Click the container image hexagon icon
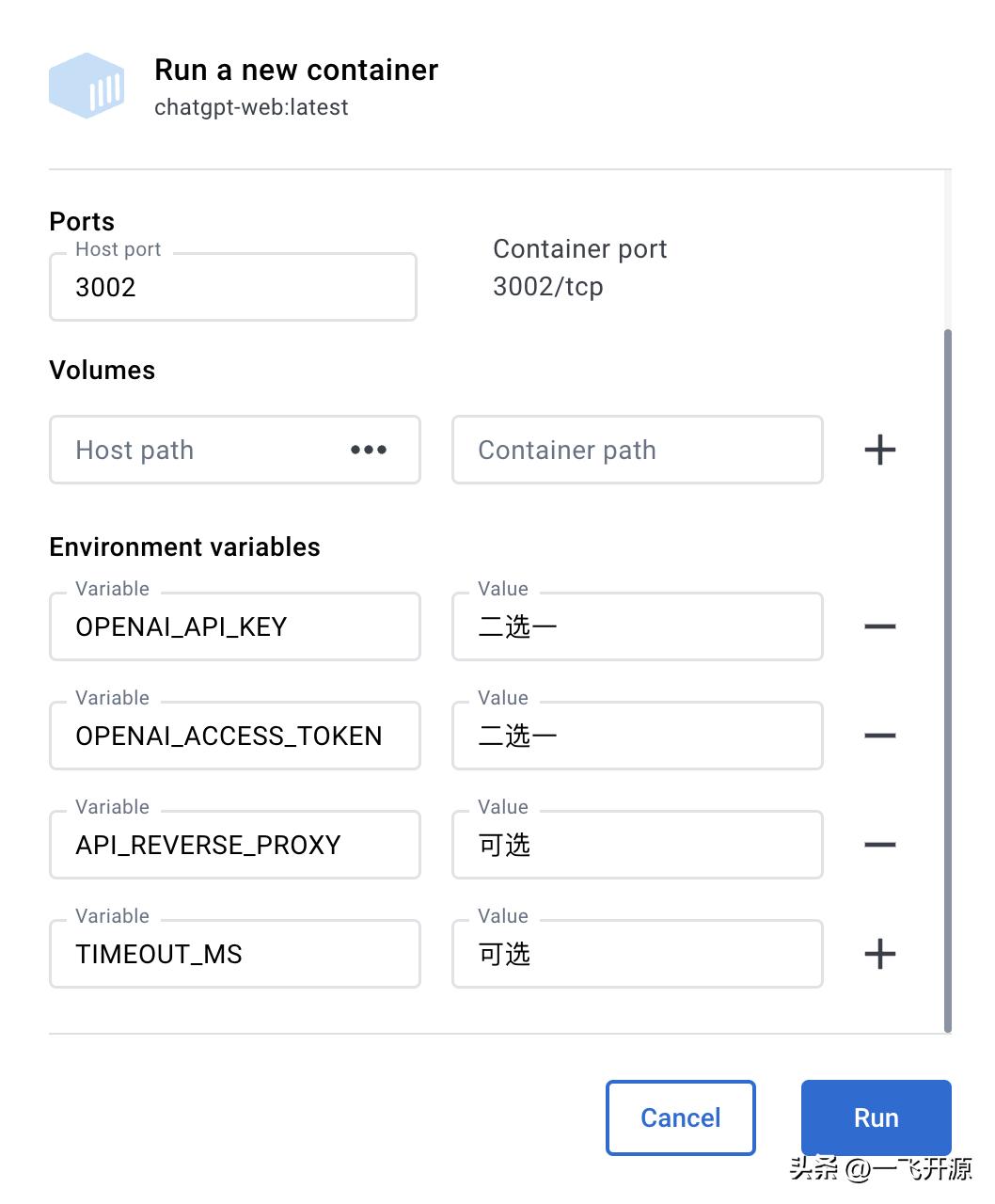995x1204 pixels. [x=87, y=85]
